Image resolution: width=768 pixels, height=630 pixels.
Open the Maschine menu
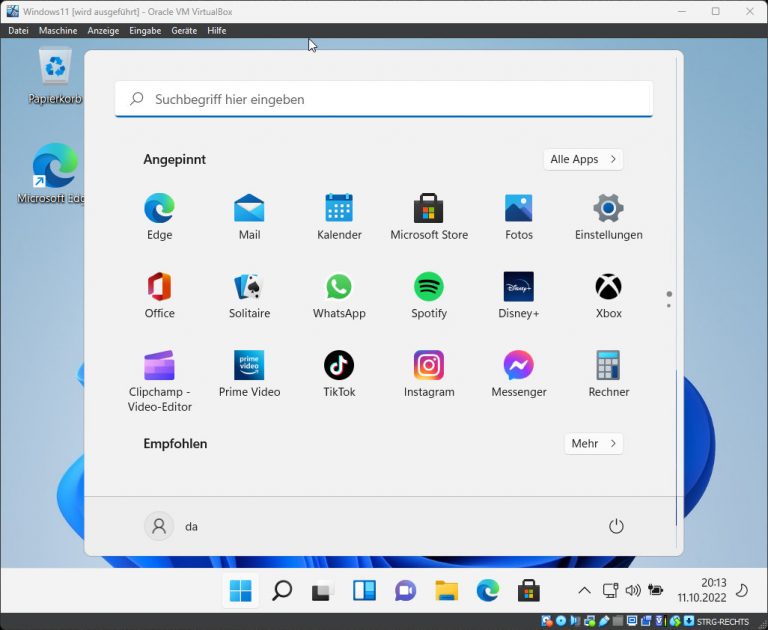pos(58,30)
